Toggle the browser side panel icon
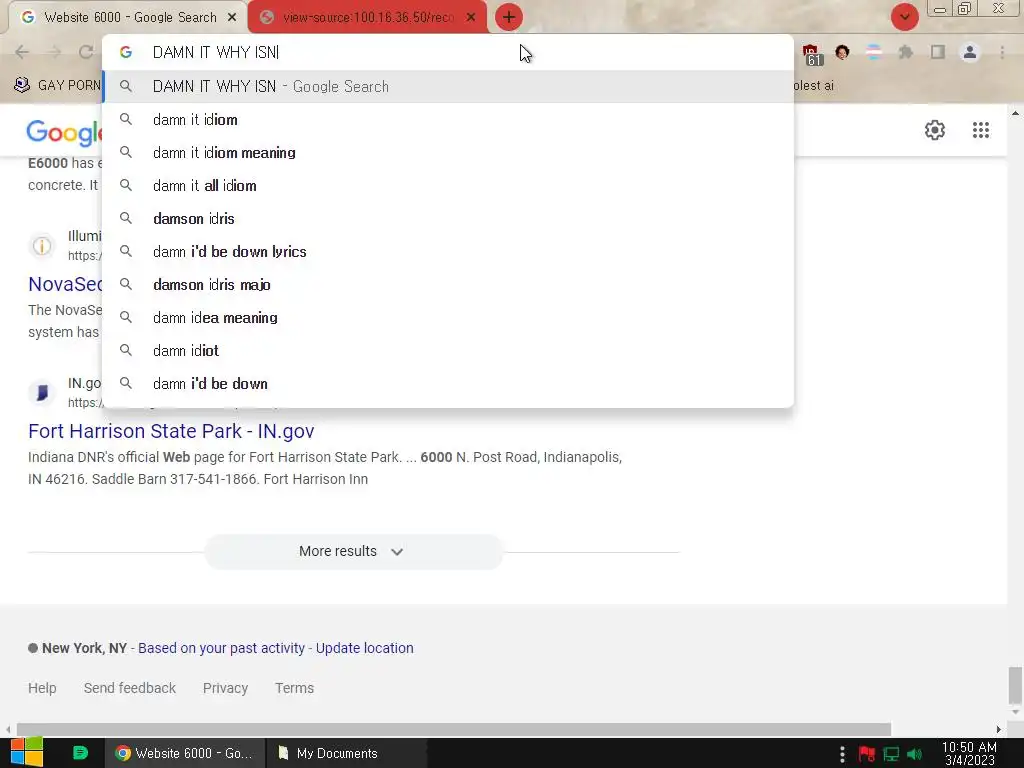Screen dimensions: 1024x768 (938, 52)
